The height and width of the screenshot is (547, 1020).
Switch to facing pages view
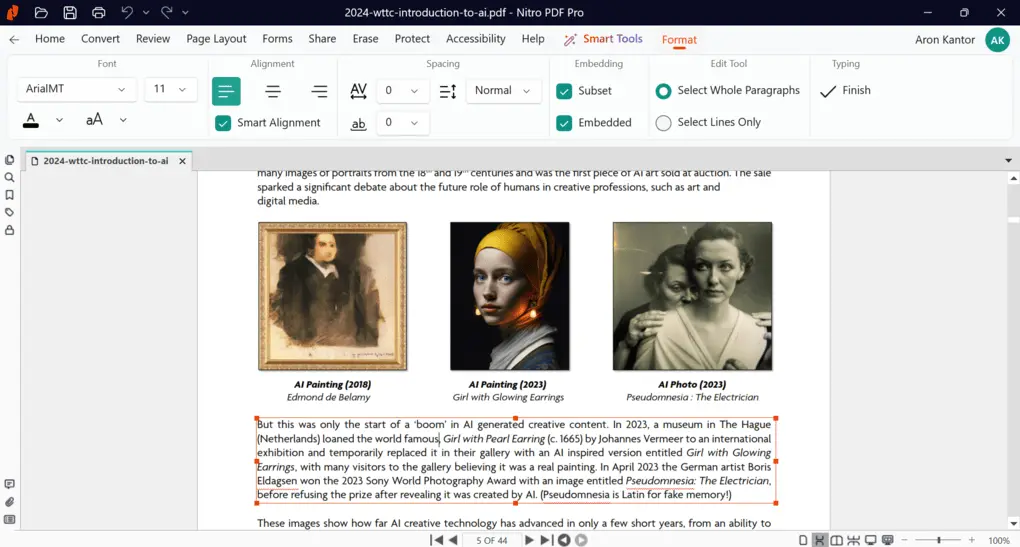(837, 540)
